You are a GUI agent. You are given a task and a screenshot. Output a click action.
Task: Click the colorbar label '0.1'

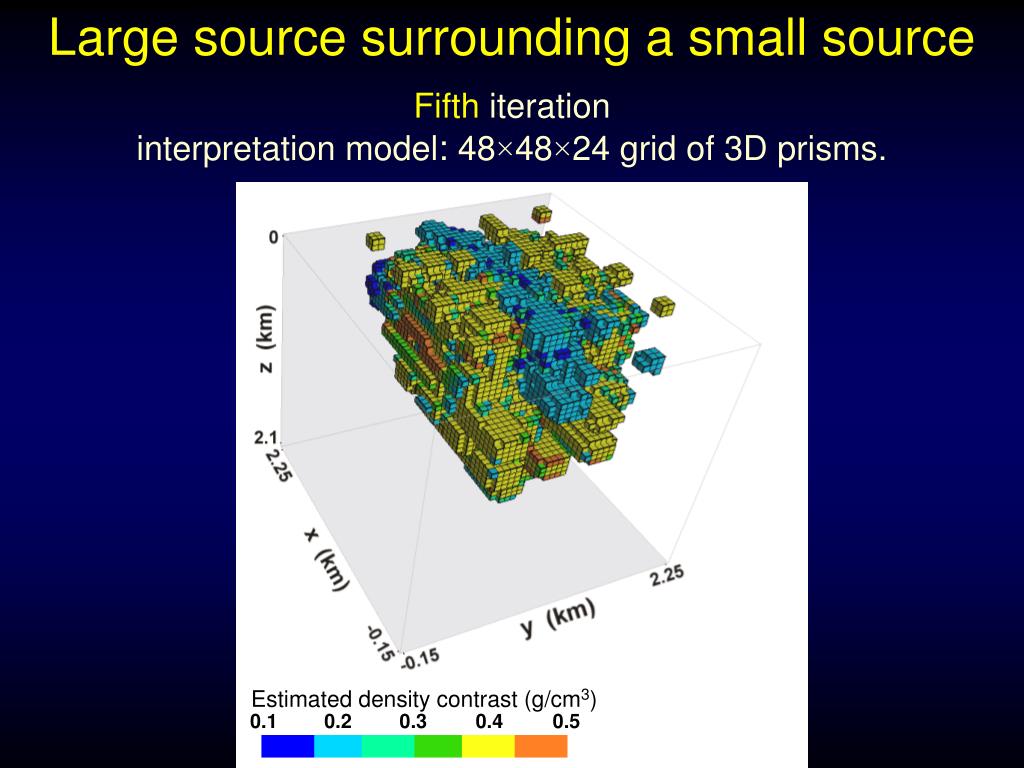263,722
